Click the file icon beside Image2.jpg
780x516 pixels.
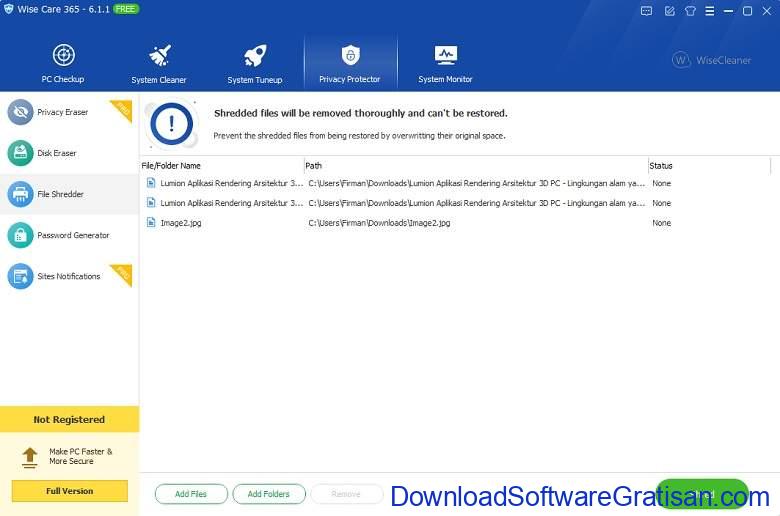[x=151, y=222]
